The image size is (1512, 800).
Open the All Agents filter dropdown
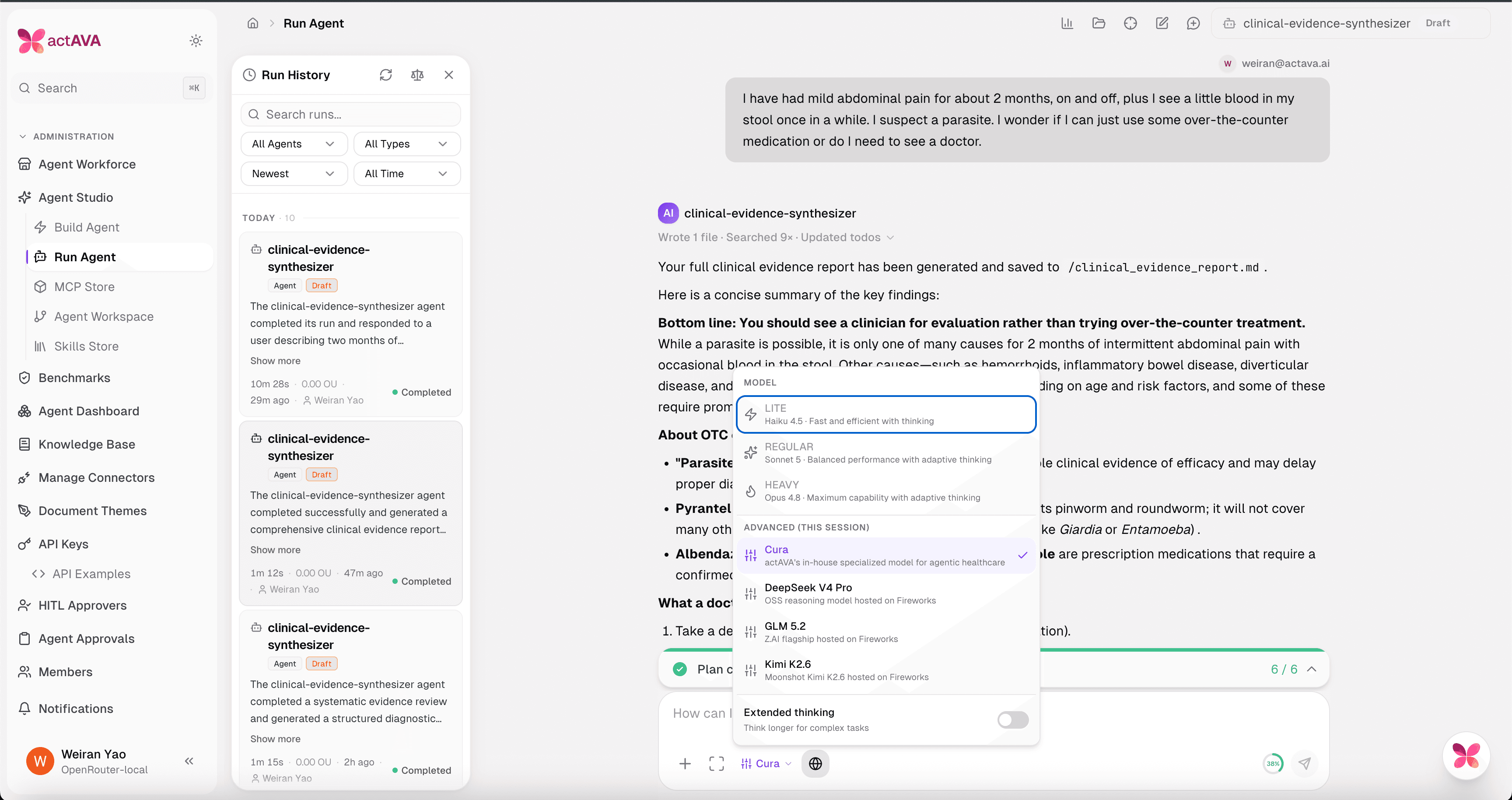294,144
